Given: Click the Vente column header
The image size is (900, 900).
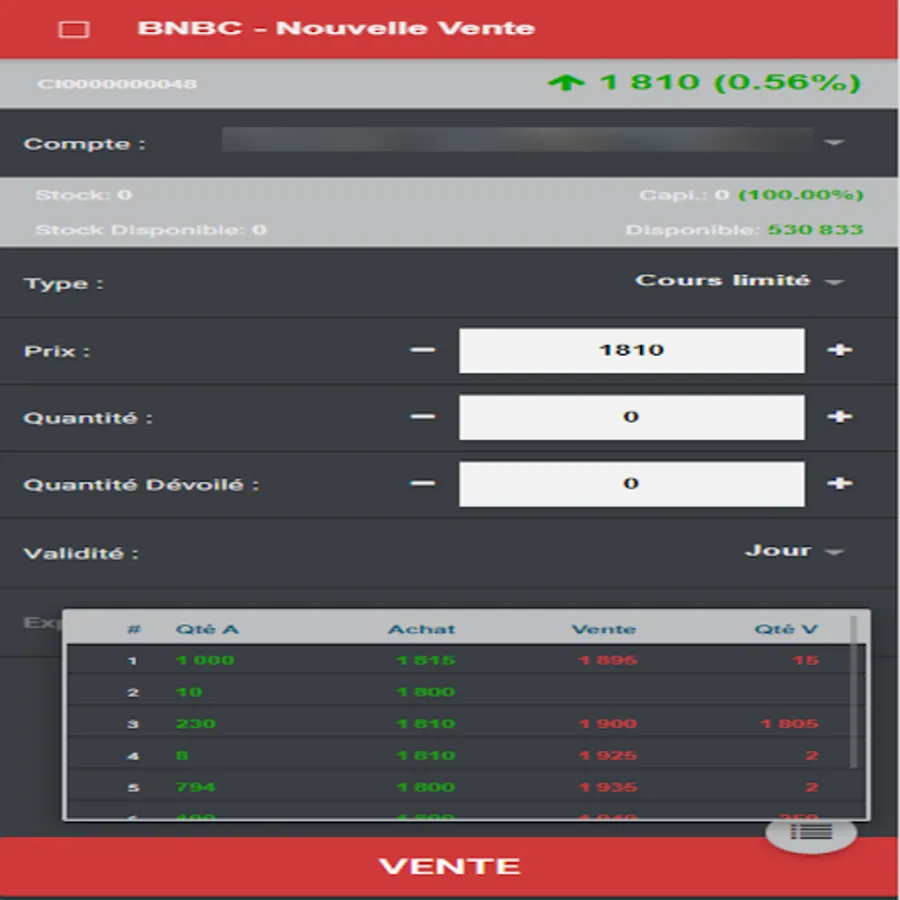Looking at the screenshot, I should (604, 629).
